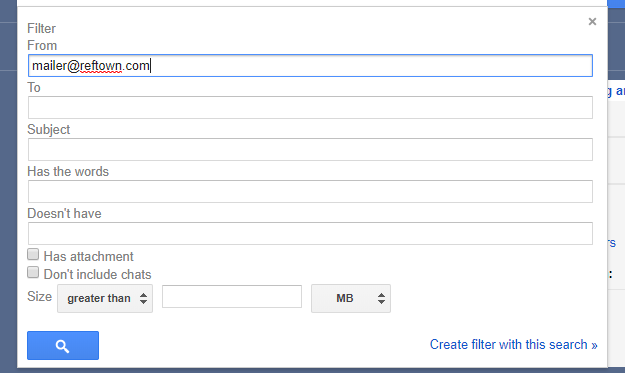The image size is (625, 373).
Task: Click the Size value text box
Action: point(232,296)
